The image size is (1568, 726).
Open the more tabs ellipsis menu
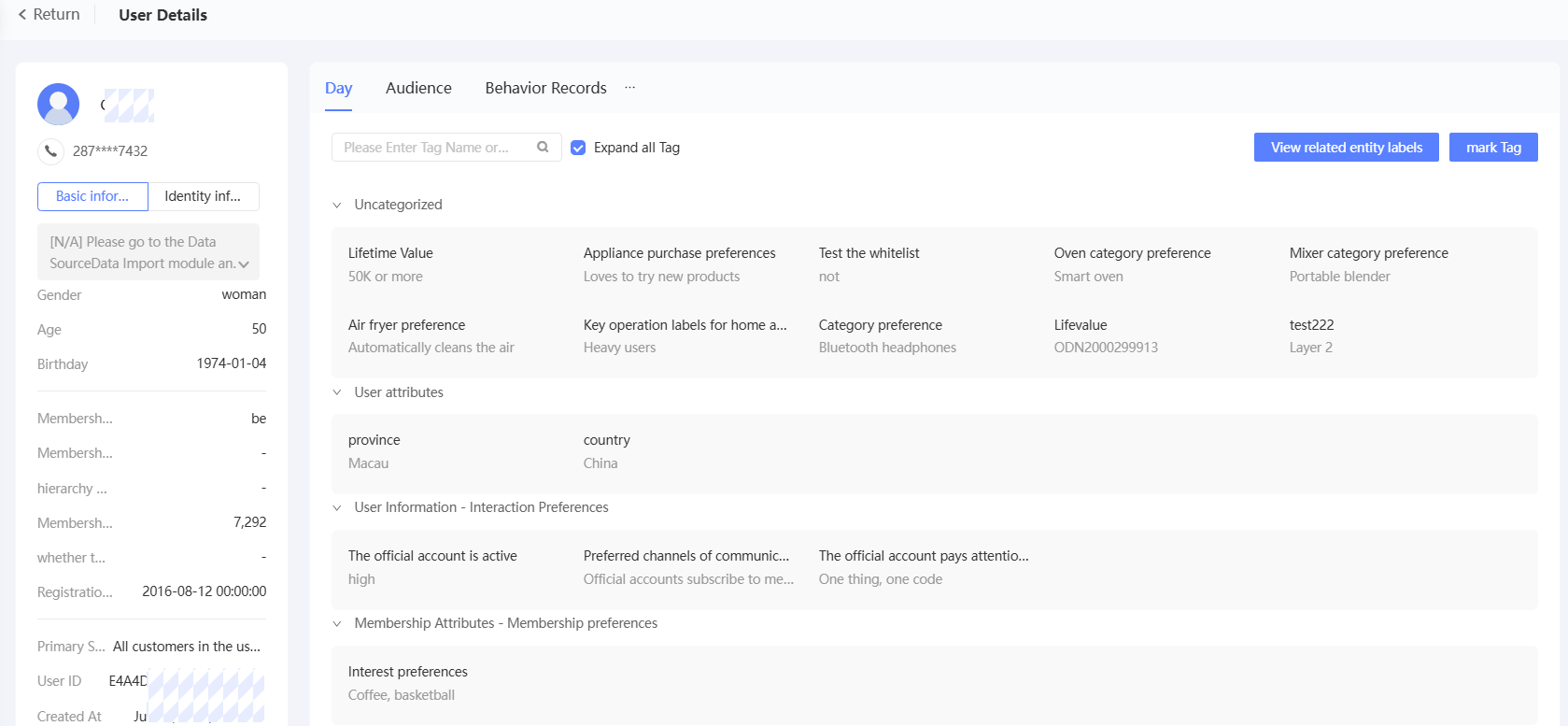tap(630, 88)
